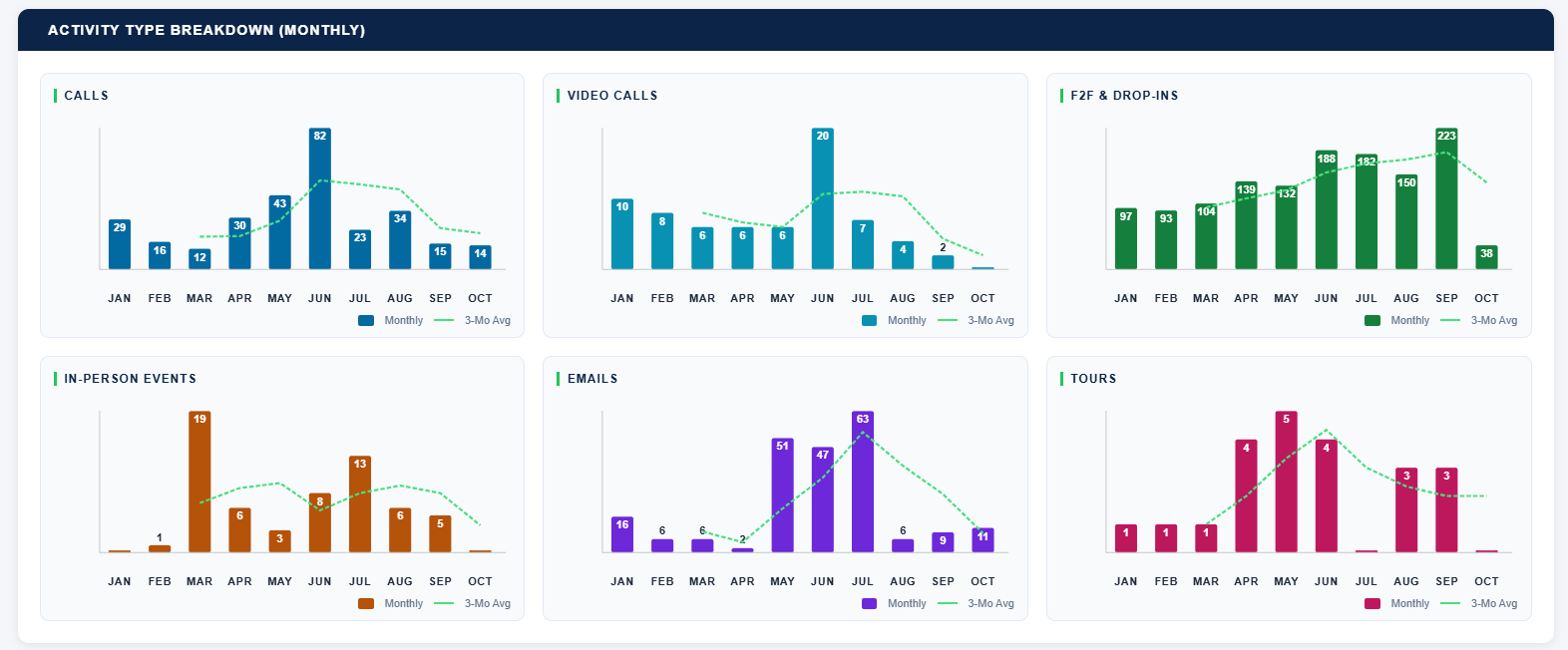Click the OCT axis label in Calls chart

click(x=480, y=298)
